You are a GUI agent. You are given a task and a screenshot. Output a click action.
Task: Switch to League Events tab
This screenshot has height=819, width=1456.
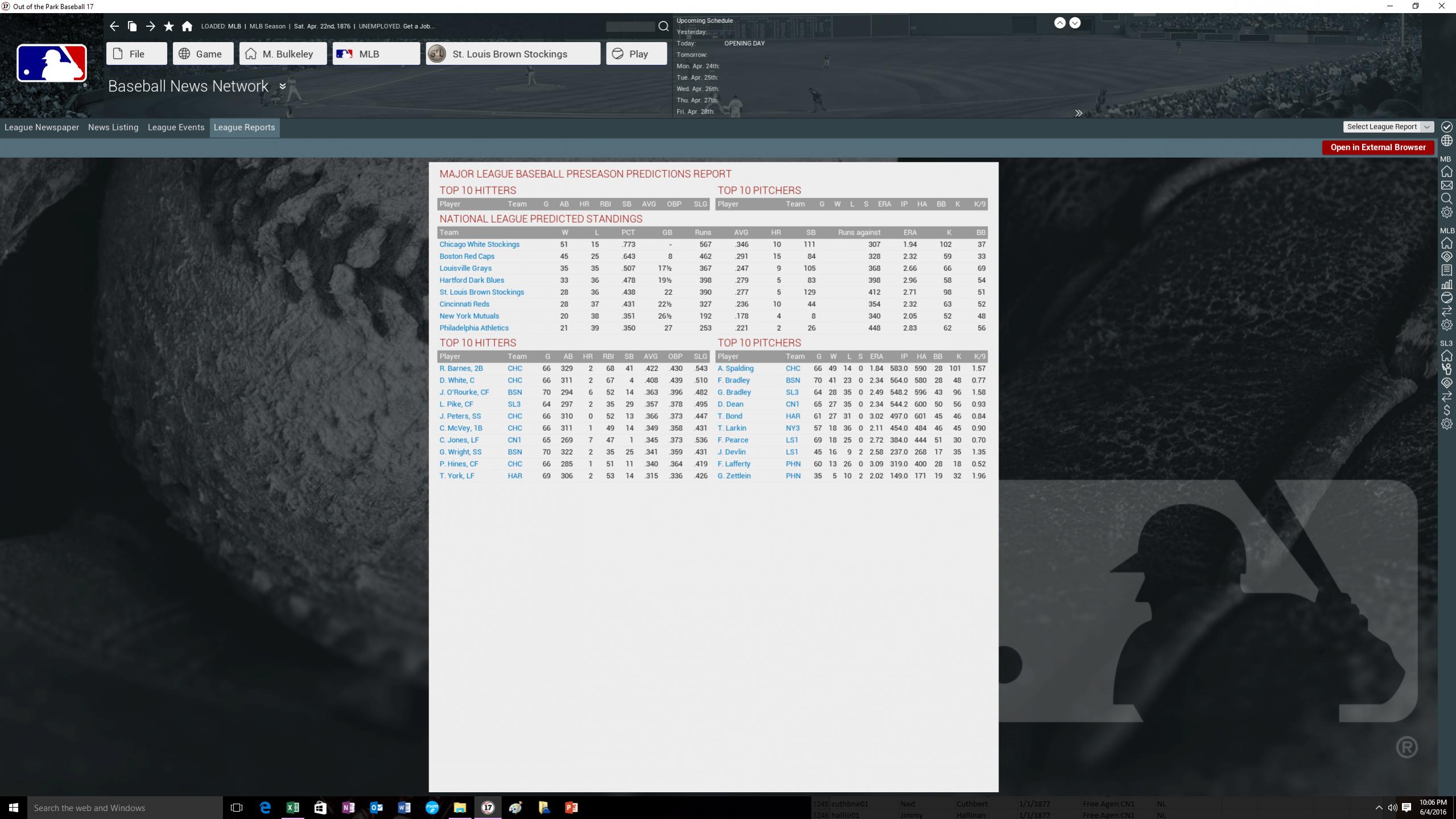tap(176, 127)
